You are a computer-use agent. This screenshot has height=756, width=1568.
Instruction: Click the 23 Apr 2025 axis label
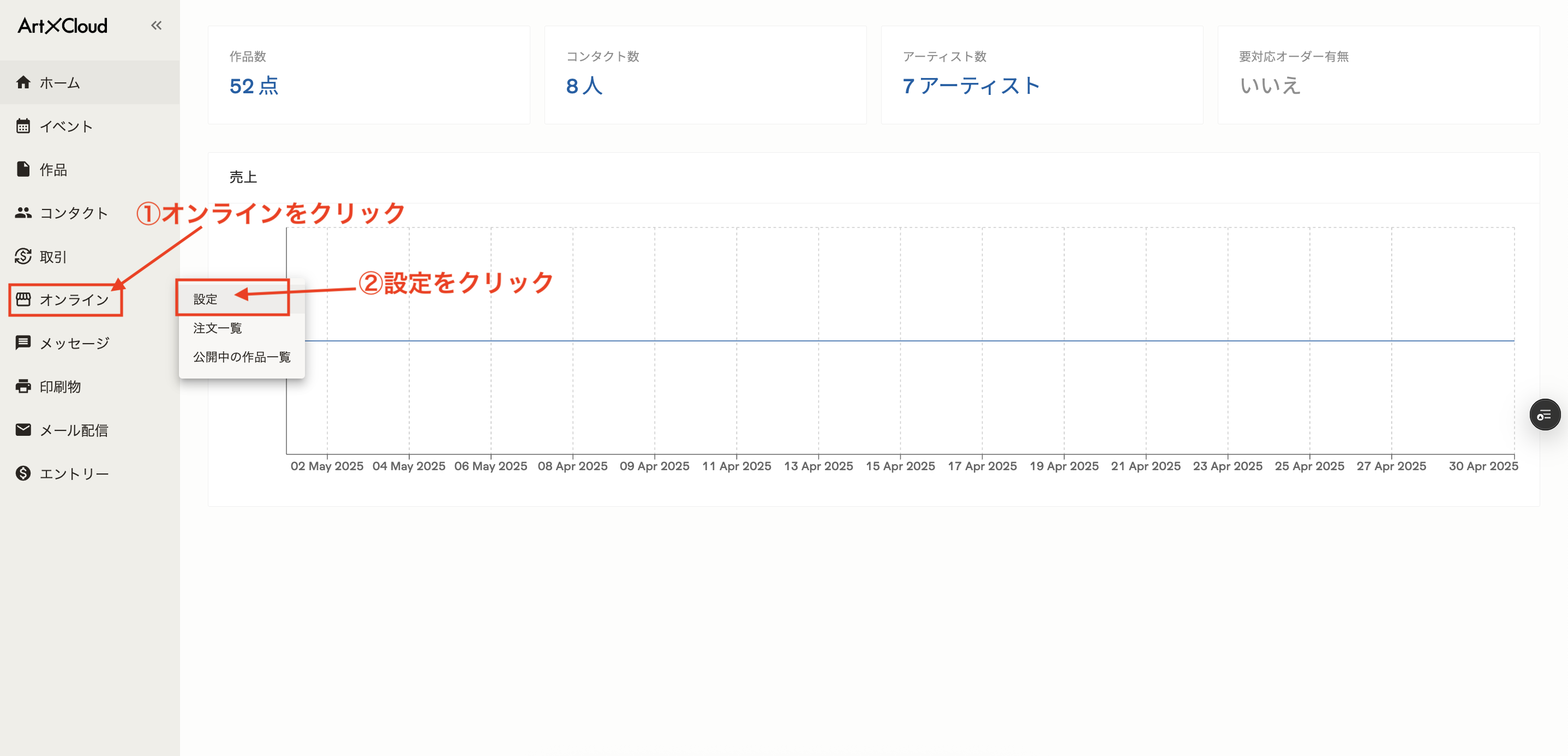coord(1228,466)
